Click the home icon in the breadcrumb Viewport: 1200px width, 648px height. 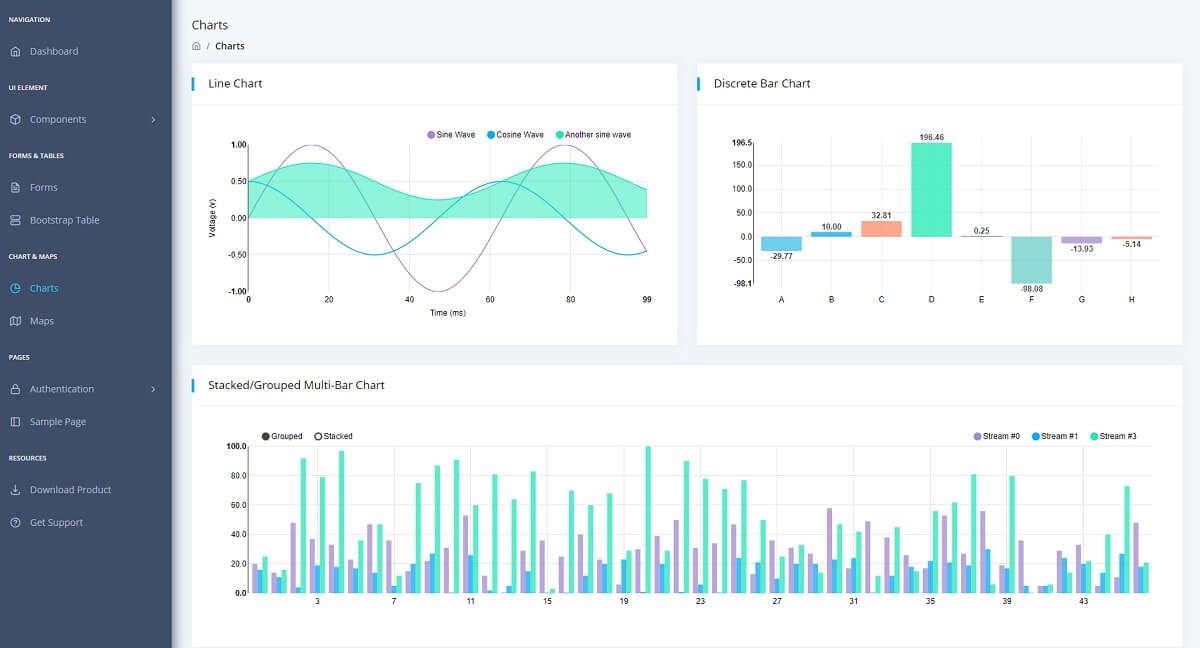pyautogui.click(x=195, y=45)
